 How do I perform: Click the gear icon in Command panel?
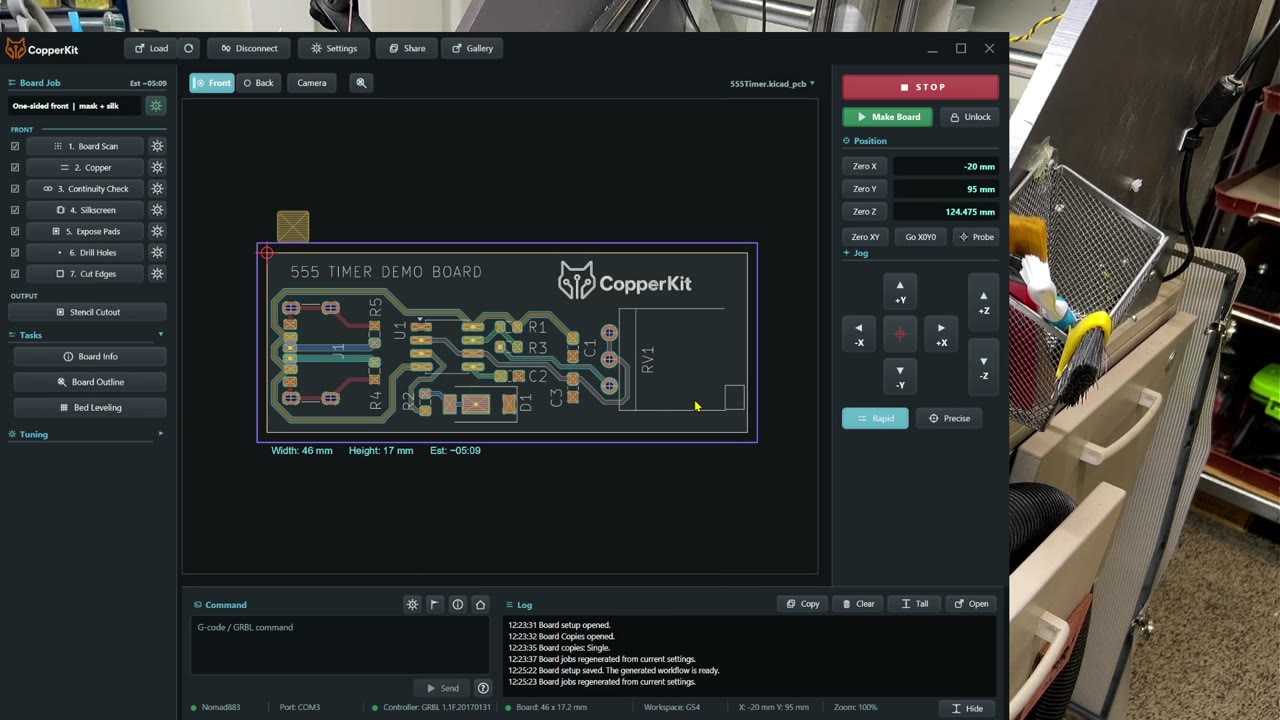pos(412,604)
